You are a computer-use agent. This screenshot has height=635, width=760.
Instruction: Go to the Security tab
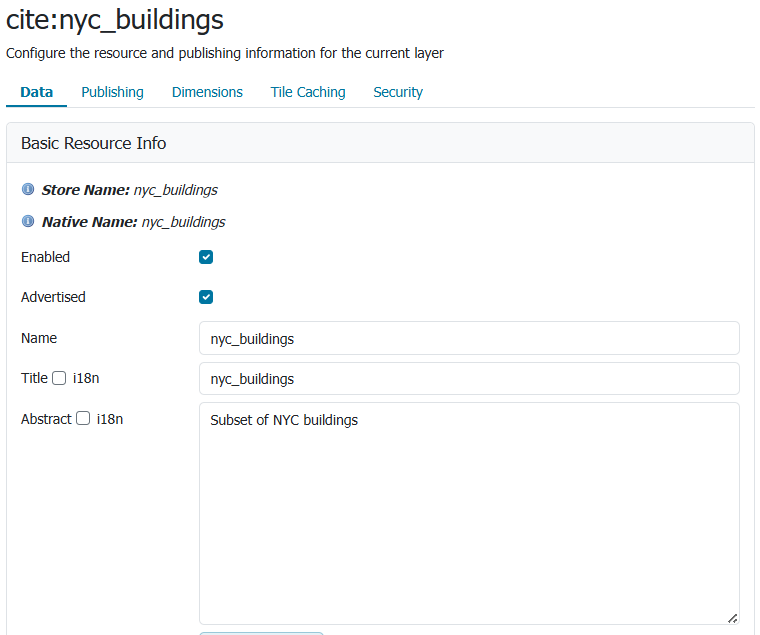(398, 92)
